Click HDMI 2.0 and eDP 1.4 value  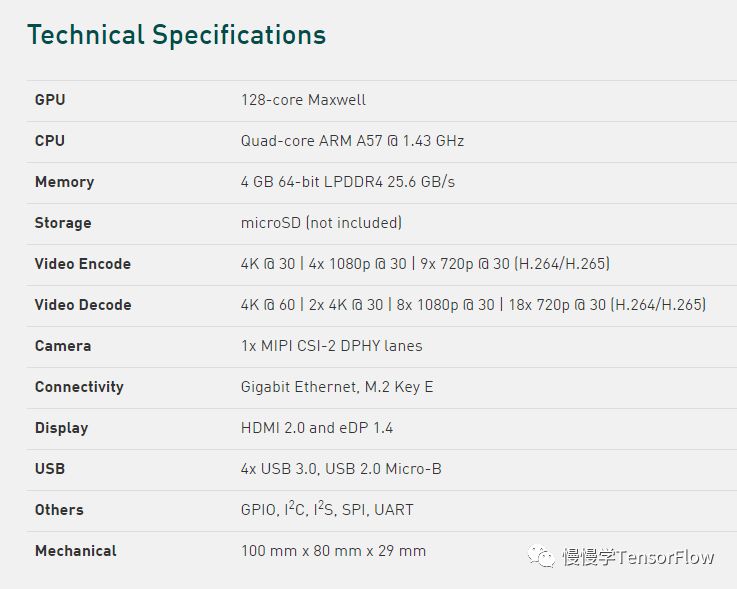pyautogui.click(x=317, y=428)
